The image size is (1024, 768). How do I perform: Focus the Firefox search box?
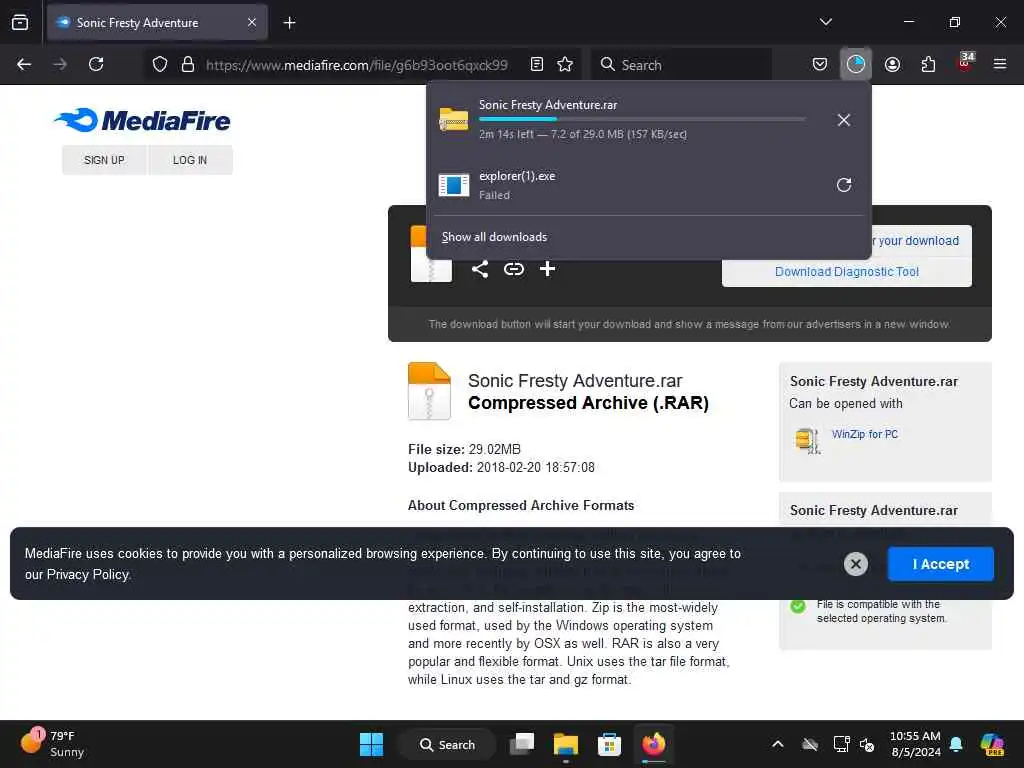(681, 65)
